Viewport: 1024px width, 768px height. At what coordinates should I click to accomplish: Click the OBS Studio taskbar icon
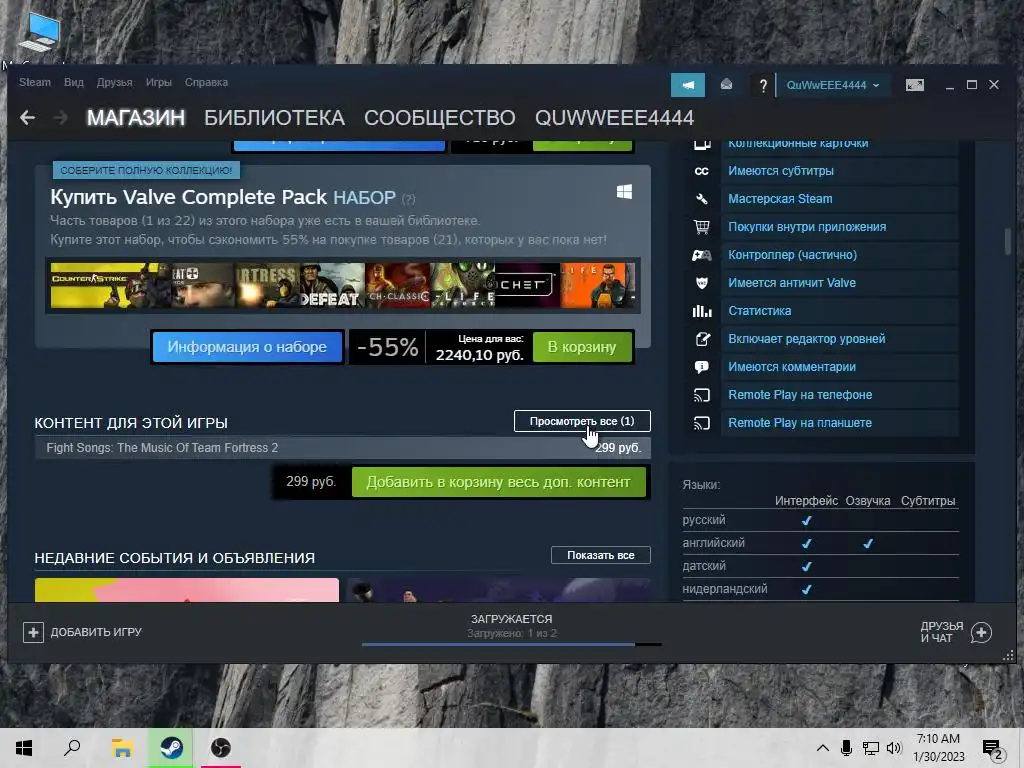(221, 748)
